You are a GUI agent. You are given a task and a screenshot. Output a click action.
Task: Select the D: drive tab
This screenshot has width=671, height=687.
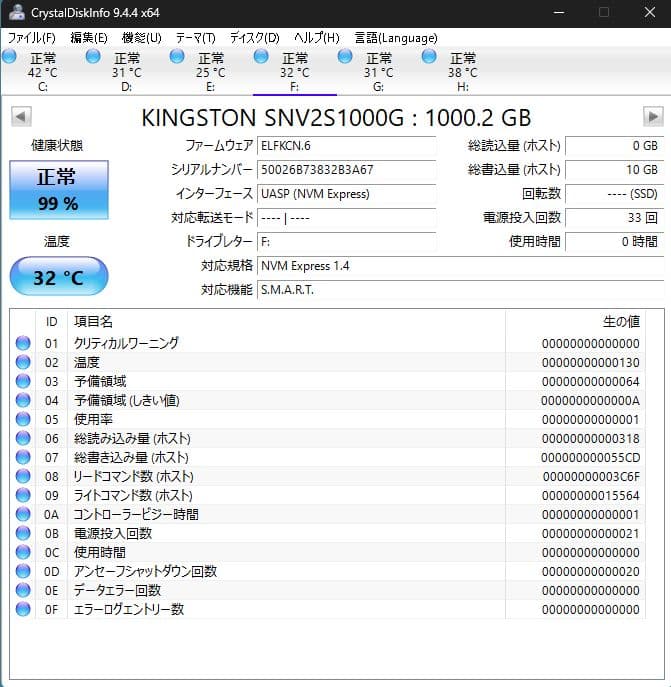coord(127,72)
